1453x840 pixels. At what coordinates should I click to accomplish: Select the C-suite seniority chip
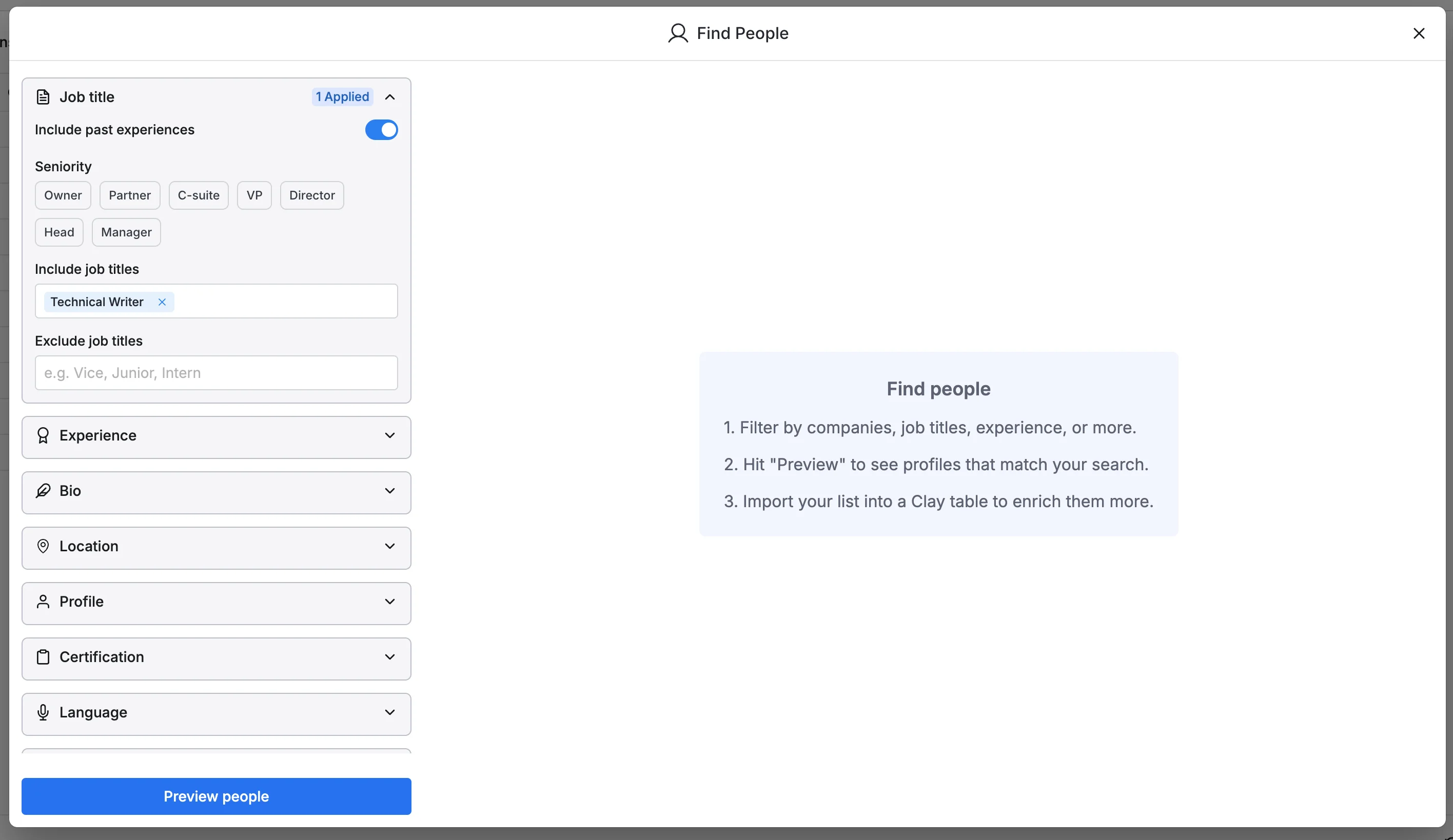(199, 195)
